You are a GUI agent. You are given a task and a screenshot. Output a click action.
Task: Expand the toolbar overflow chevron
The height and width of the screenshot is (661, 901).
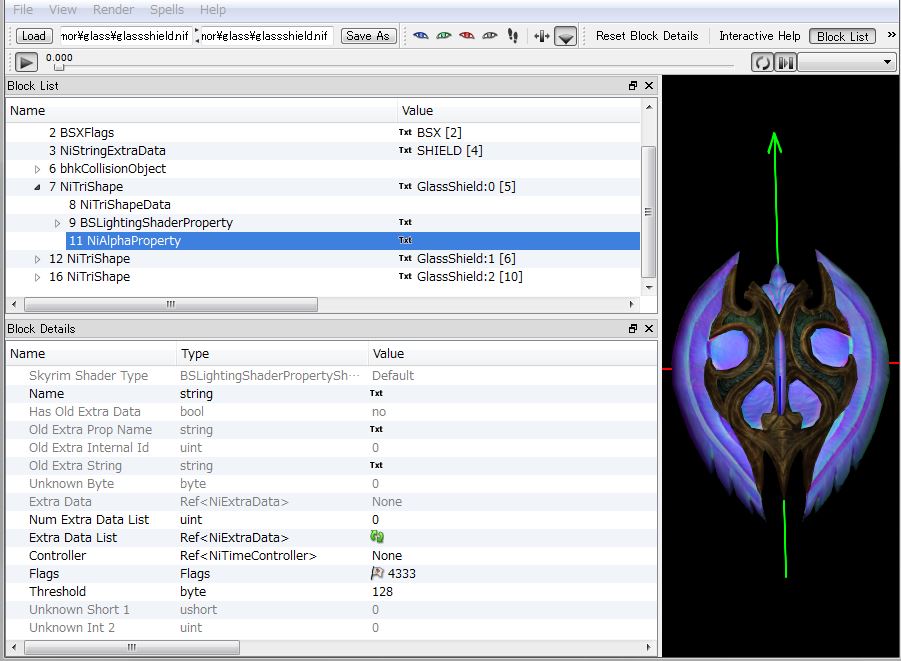pyautogui.click(x=891, y=35)
